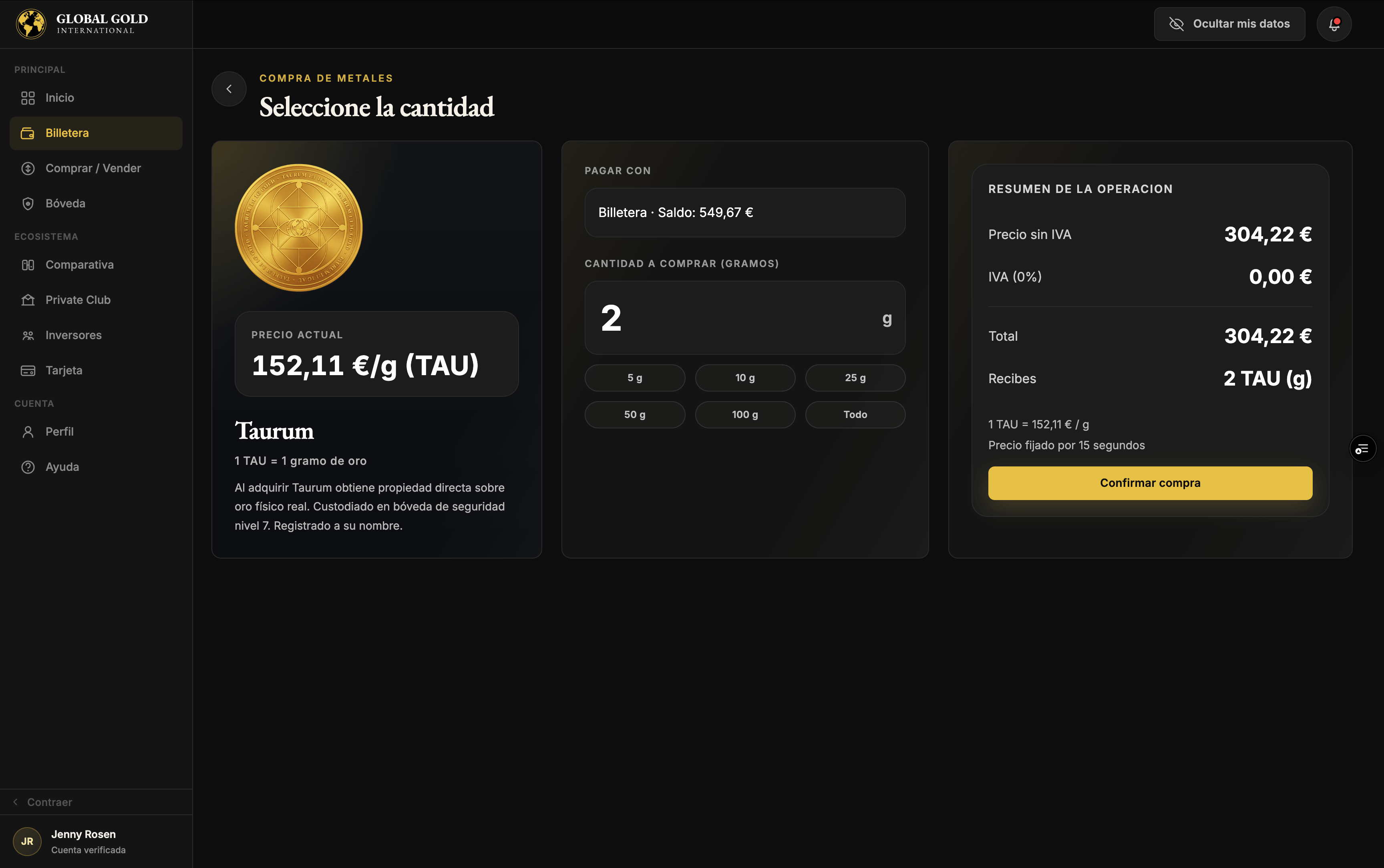Open Billetera in the sidebar
The height and width of the screenshot is (868, 1384).
point(96,133)
